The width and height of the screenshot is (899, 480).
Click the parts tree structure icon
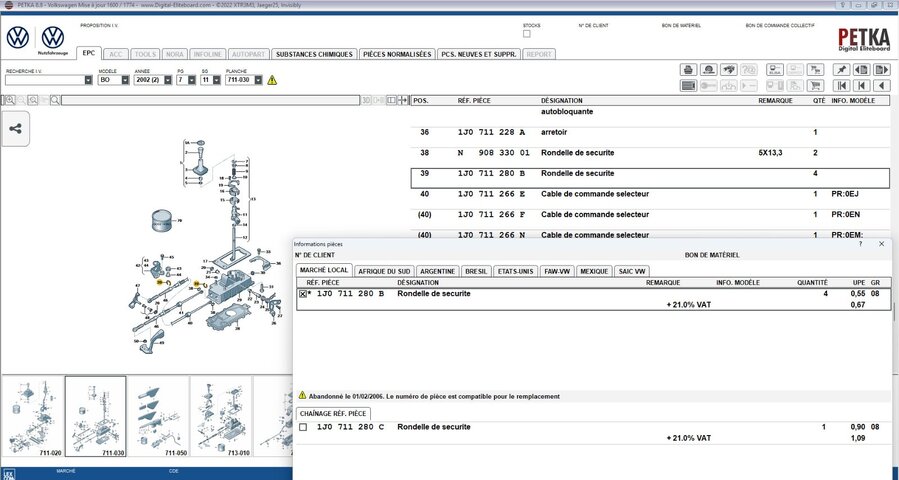coord(815,69)
